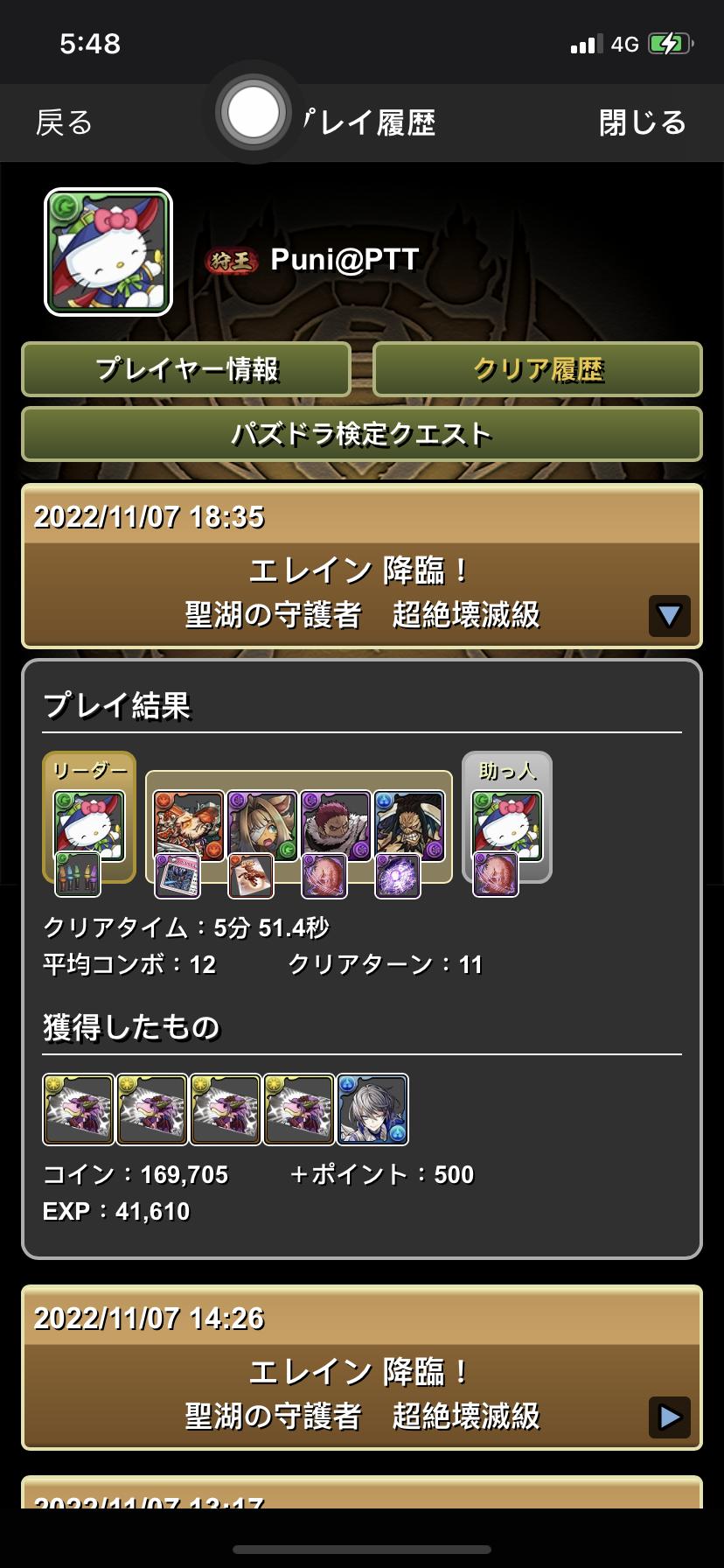Tap the leader Hello Kitty monster icon
This screenshot has height=1568, width=724.
click(89, 826)
